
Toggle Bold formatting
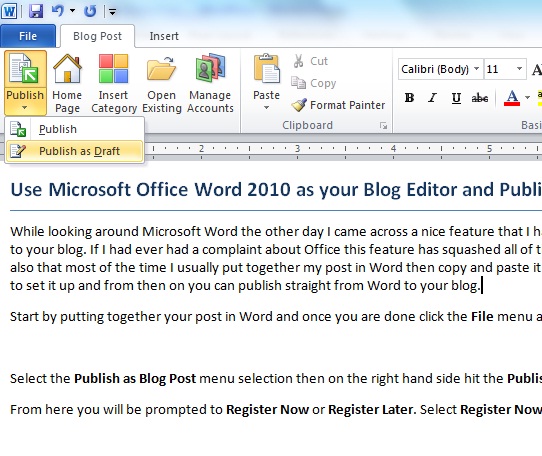coord(410,98)
